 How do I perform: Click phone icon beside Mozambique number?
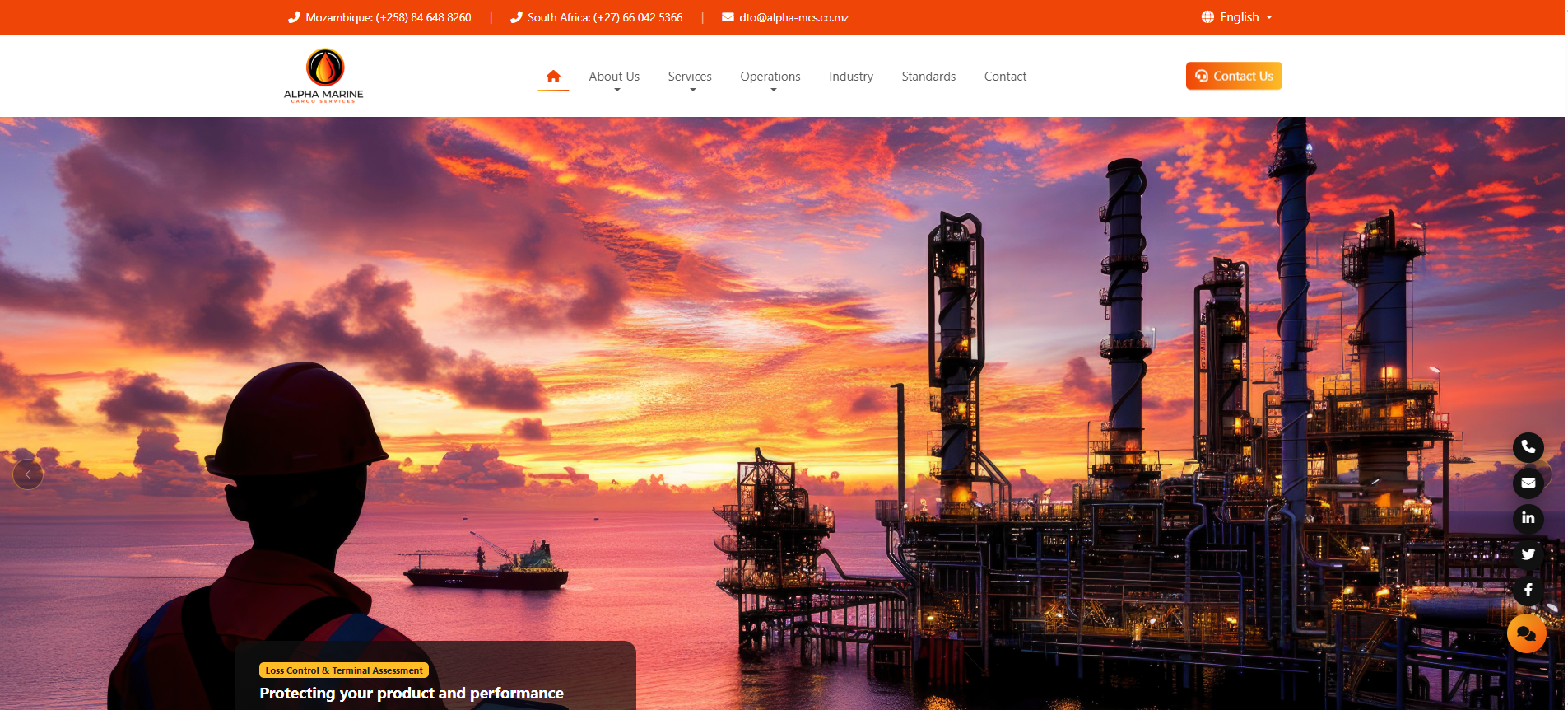pyautogui.click(x=294, y=17)
